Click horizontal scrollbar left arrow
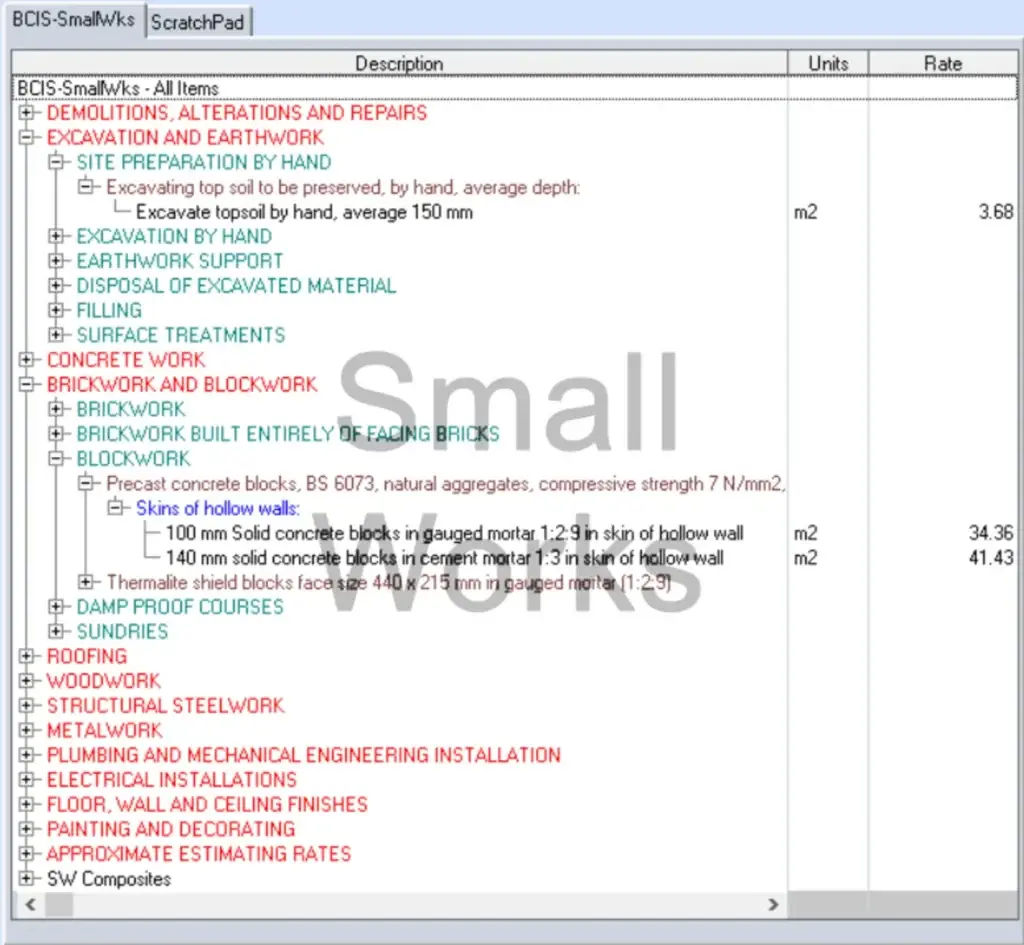This screenshot has height=945, width=1024. click(29, 905)
